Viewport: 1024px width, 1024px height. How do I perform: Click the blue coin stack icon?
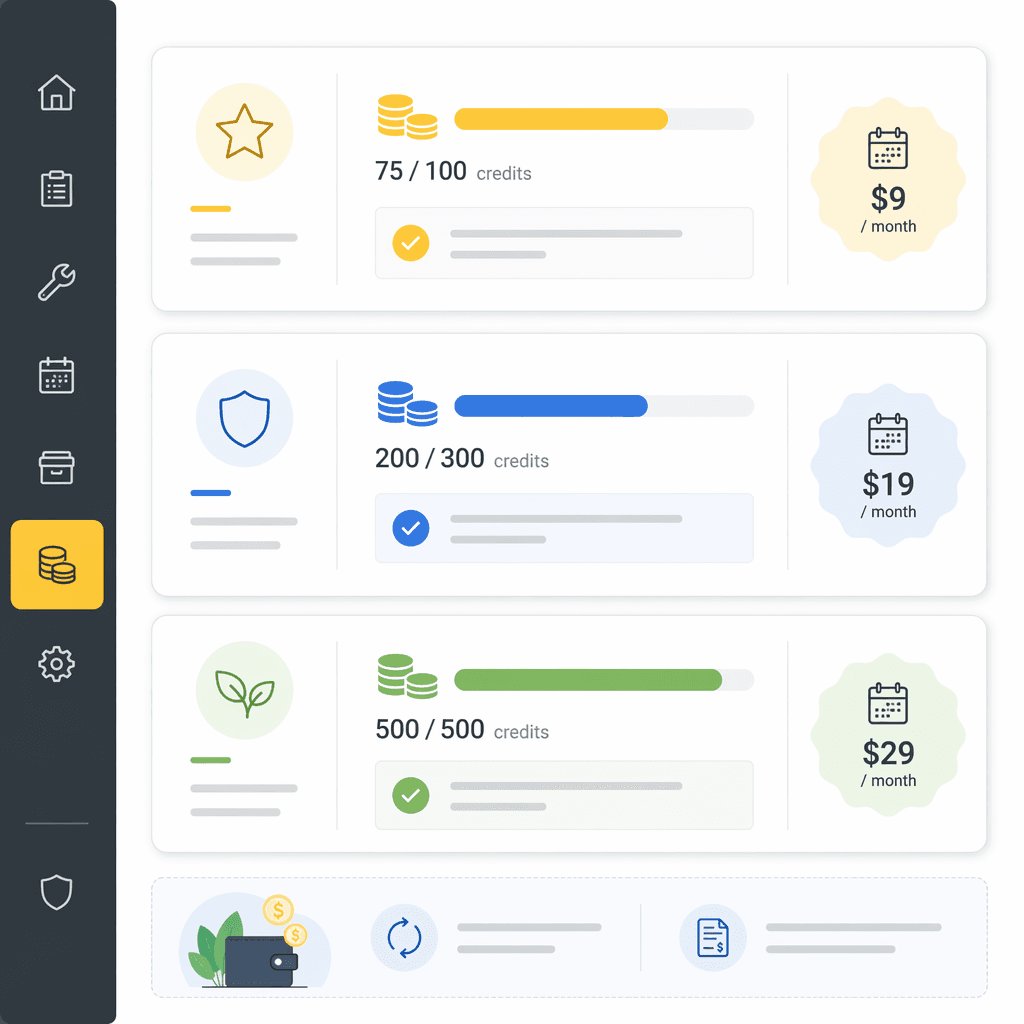click(408, 404)
